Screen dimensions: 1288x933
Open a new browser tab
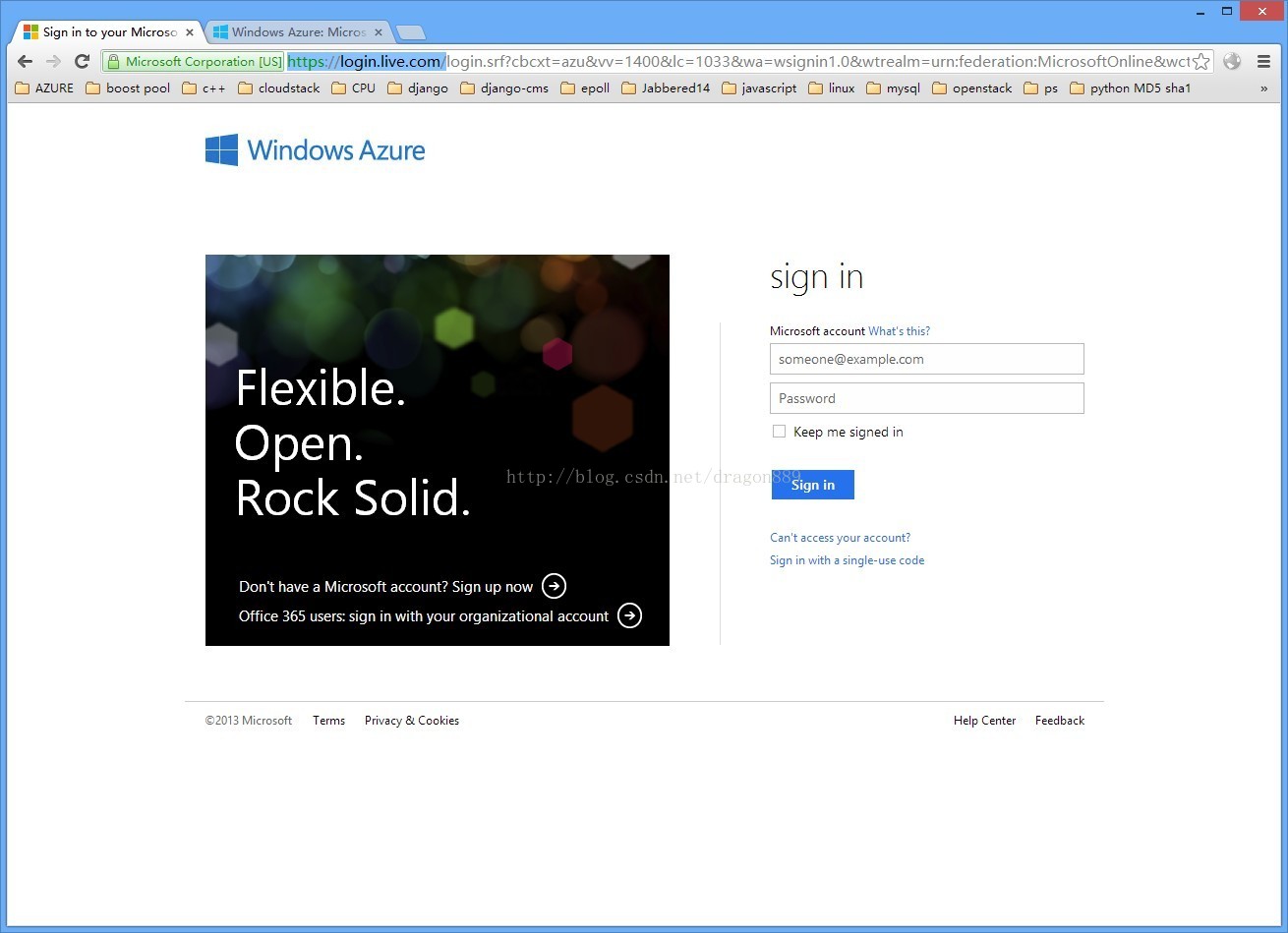click(410, 32)
